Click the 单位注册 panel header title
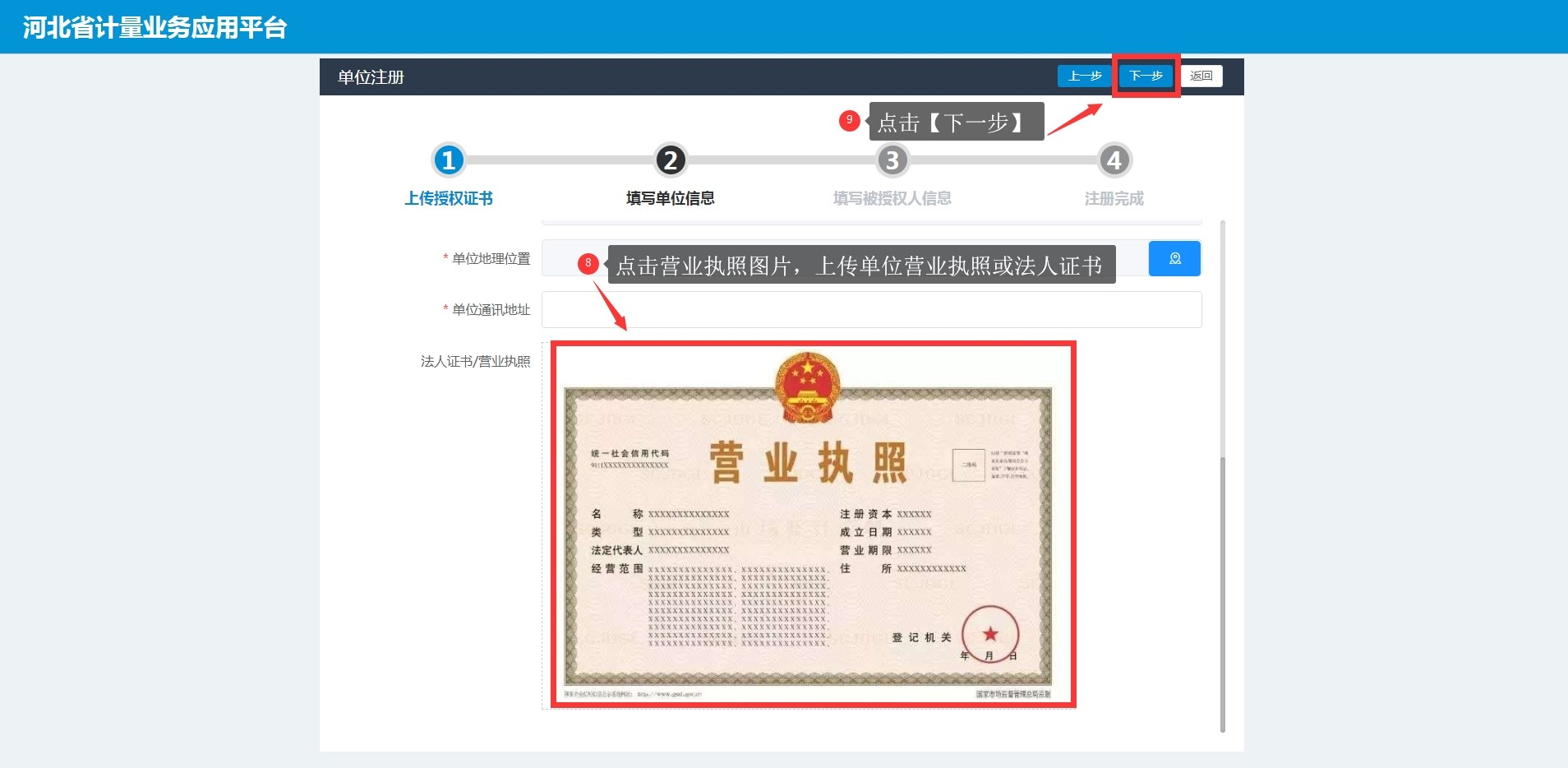1568x768 pixels. (x=371, y=77)
